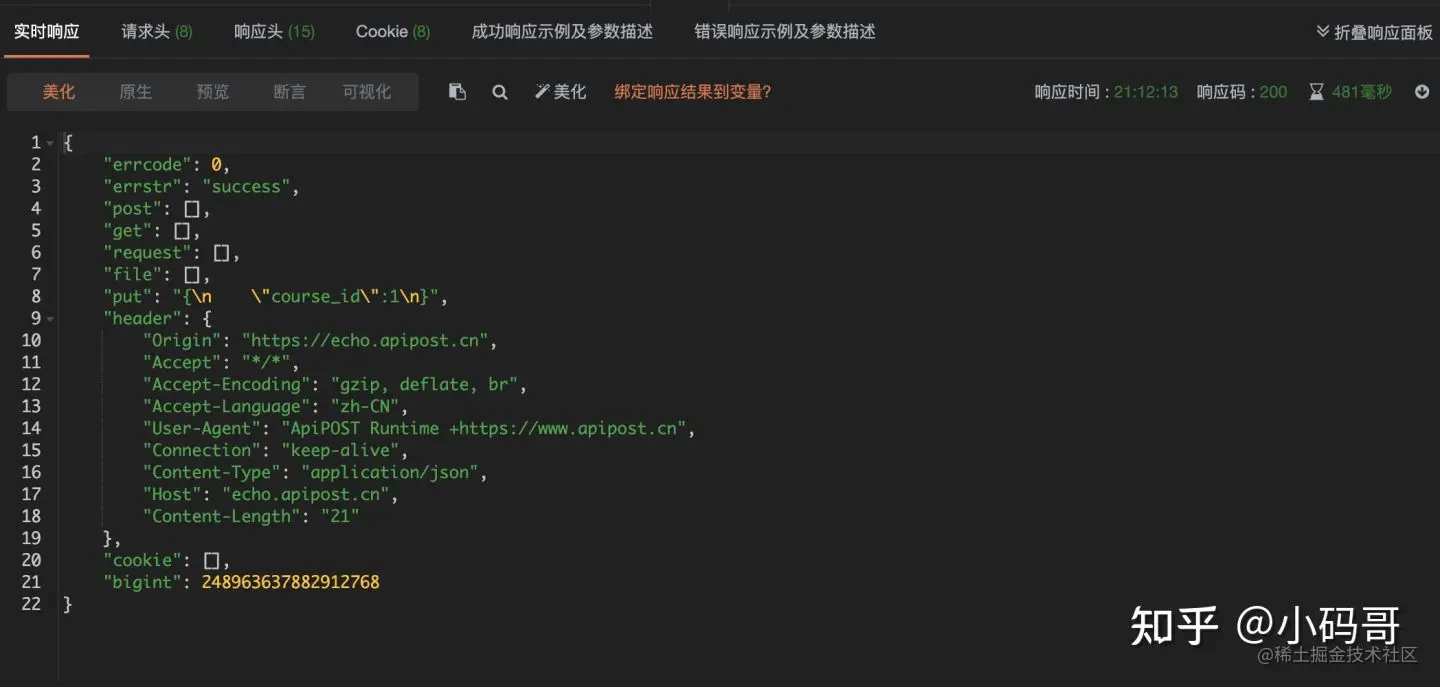
Task: Click line number 14 in the gutter
Action: tap(31, 429)
